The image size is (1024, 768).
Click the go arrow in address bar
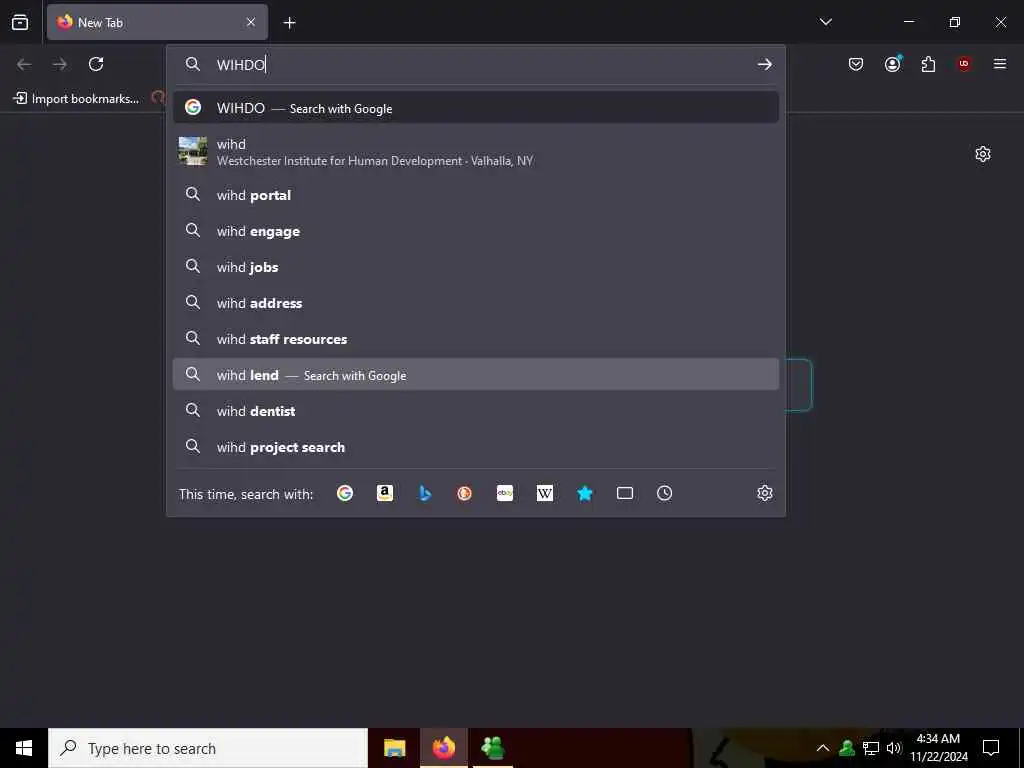click(764, 64)
